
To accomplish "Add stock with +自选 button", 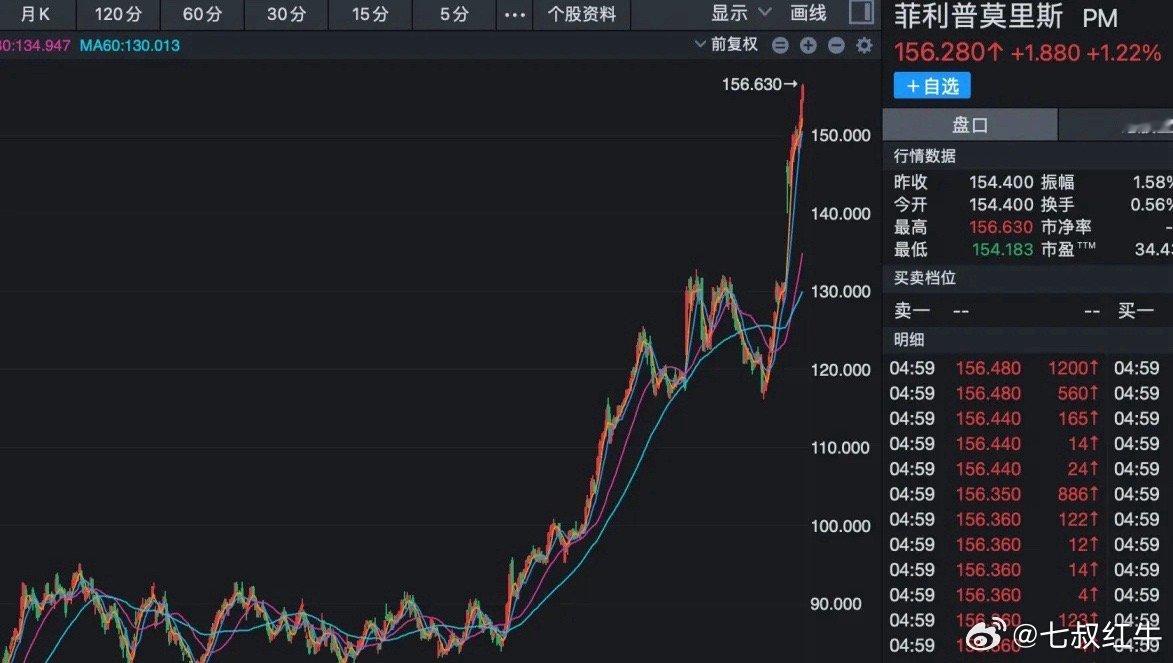I will point(932,86).
